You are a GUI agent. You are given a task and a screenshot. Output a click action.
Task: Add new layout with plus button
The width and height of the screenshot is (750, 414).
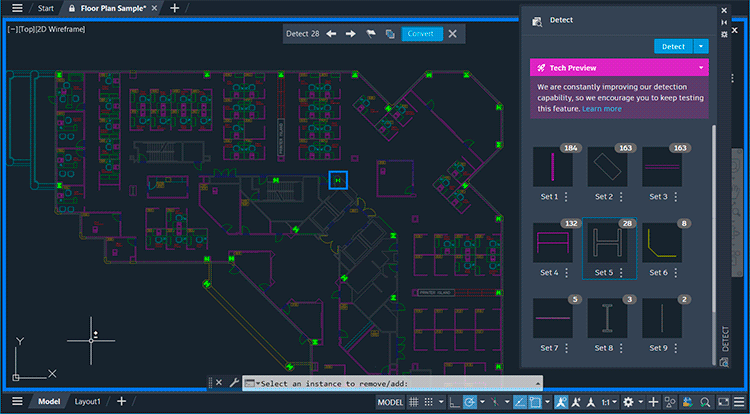(x=121, y=401)
